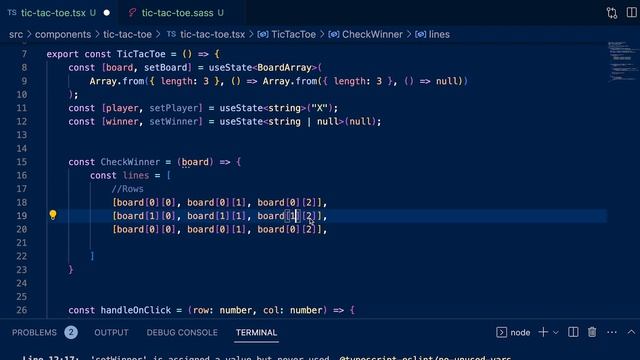The width and height of the screenshot is (640, 360).
Task: Click line number 26 in the gutter
Action: pos(22,310)
